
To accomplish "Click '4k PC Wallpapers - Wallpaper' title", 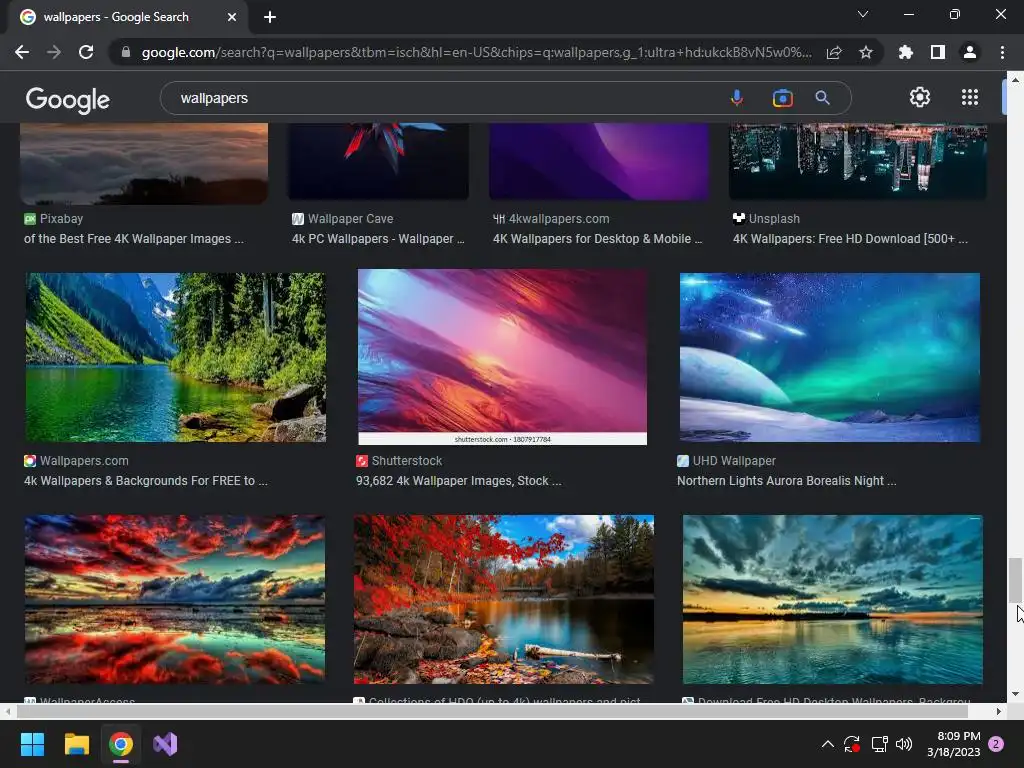I will click(378, 239).
